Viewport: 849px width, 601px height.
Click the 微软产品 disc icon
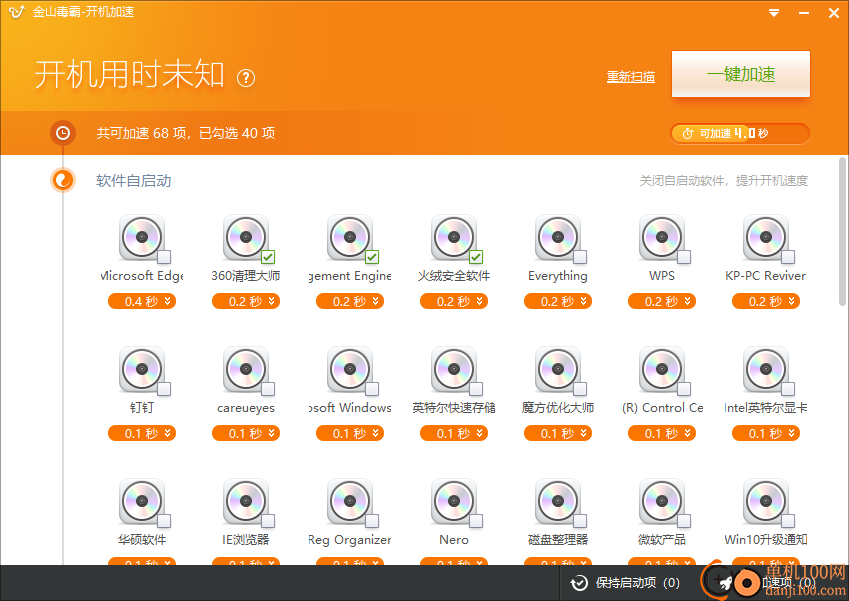tap(662, 501)
